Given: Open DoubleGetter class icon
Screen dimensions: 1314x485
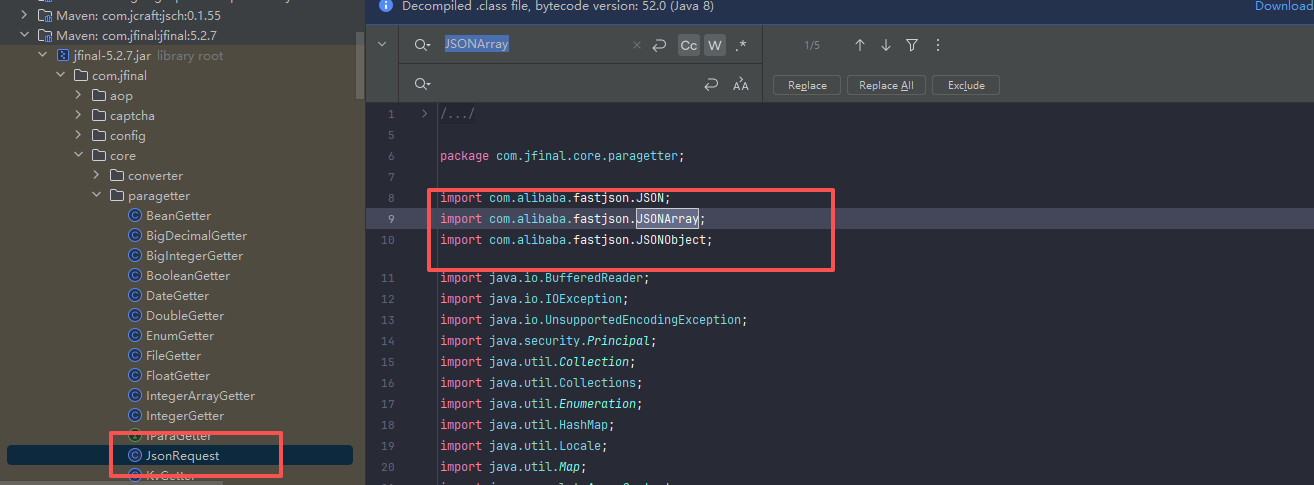Looking at the screenshot, I should pyautogui.click(x=135, y=315).
